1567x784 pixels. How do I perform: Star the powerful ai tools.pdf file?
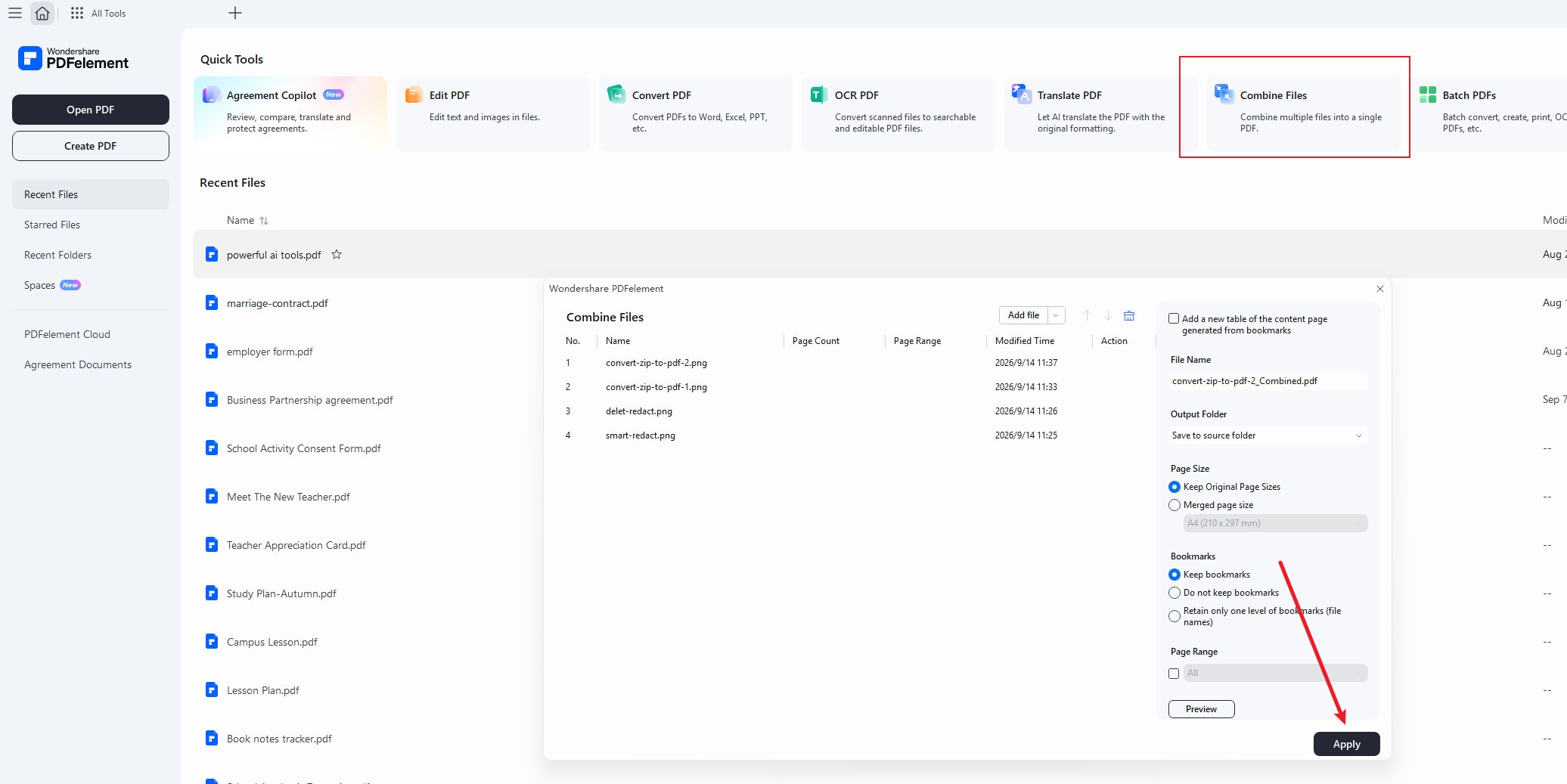point(337,255)
